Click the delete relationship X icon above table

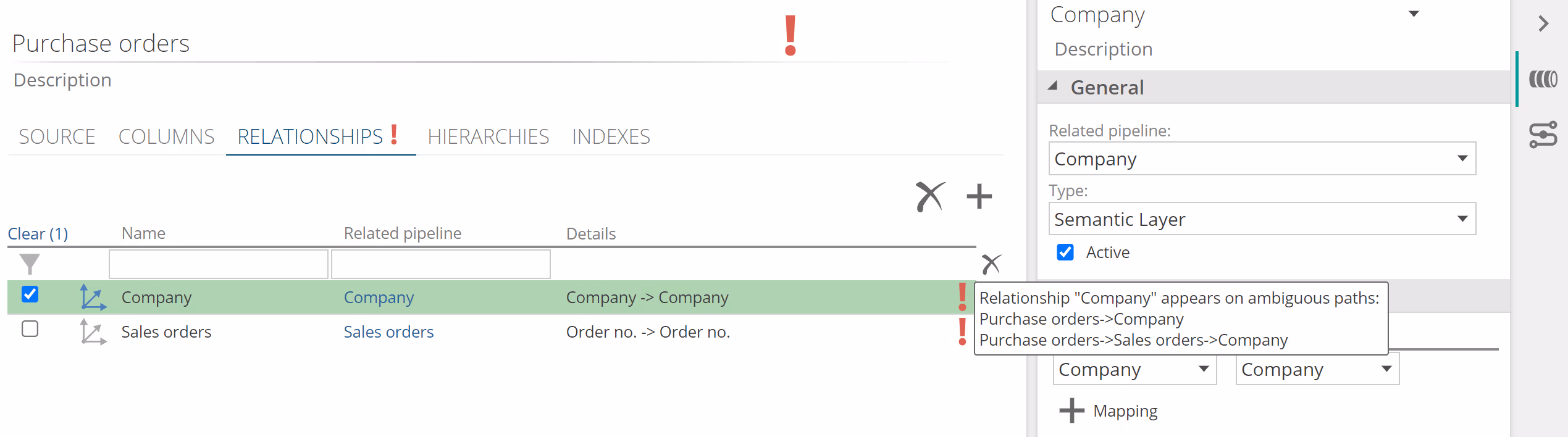pyautogui.click(x=929, y=197)
